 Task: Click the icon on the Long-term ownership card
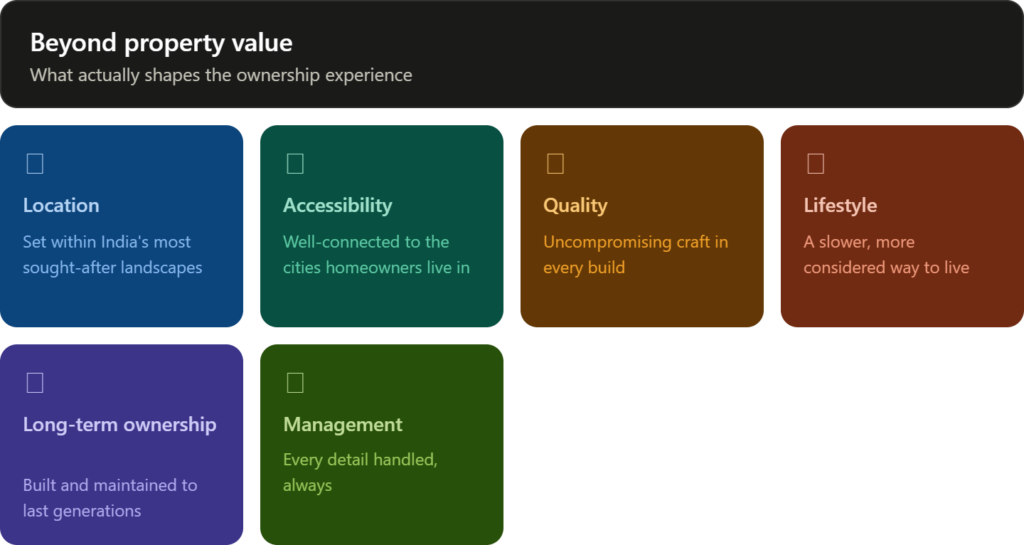(35, 382)
